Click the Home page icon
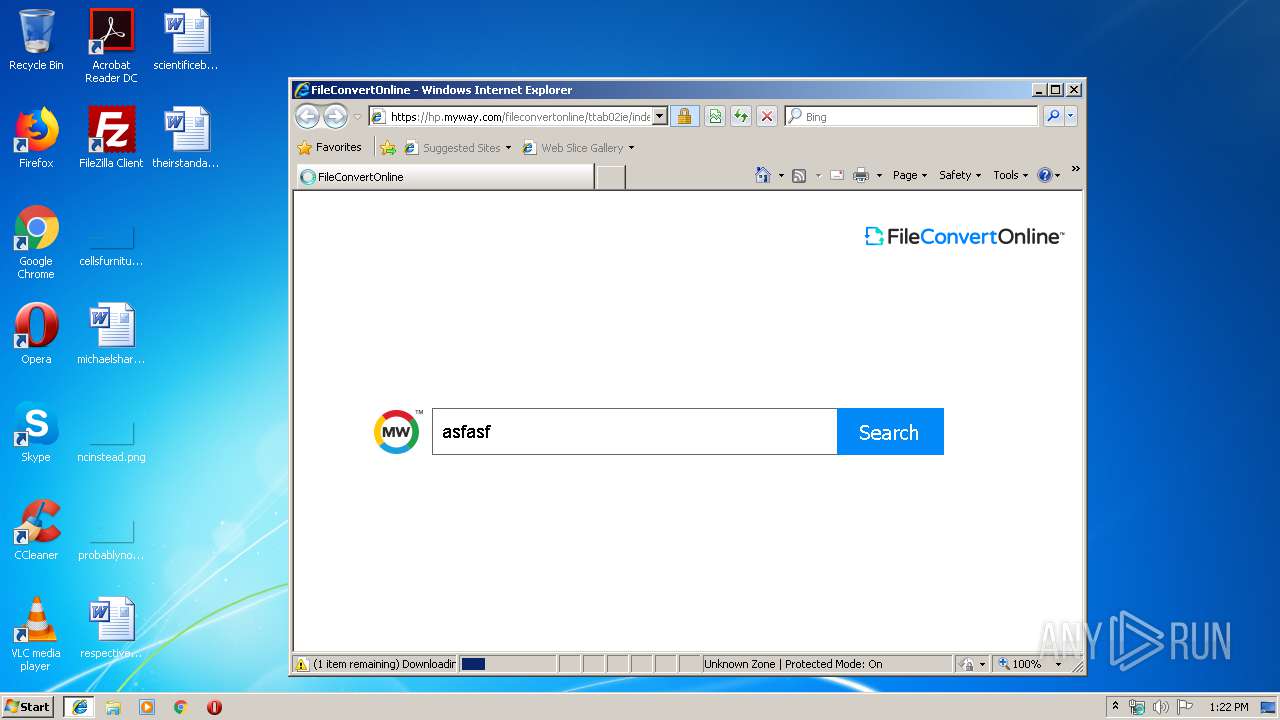The image size is (1280, 720). click(x=763, y=175)
